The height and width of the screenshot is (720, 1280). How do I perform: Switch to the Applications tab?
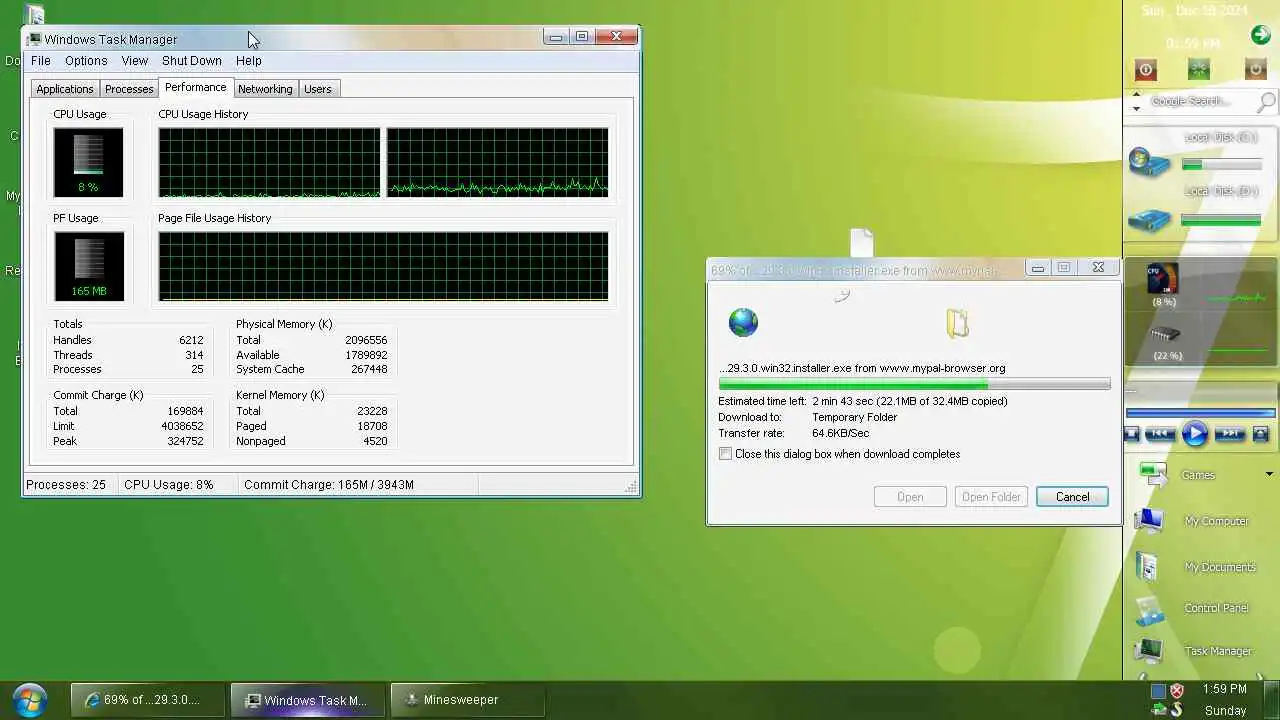[65, 89]
